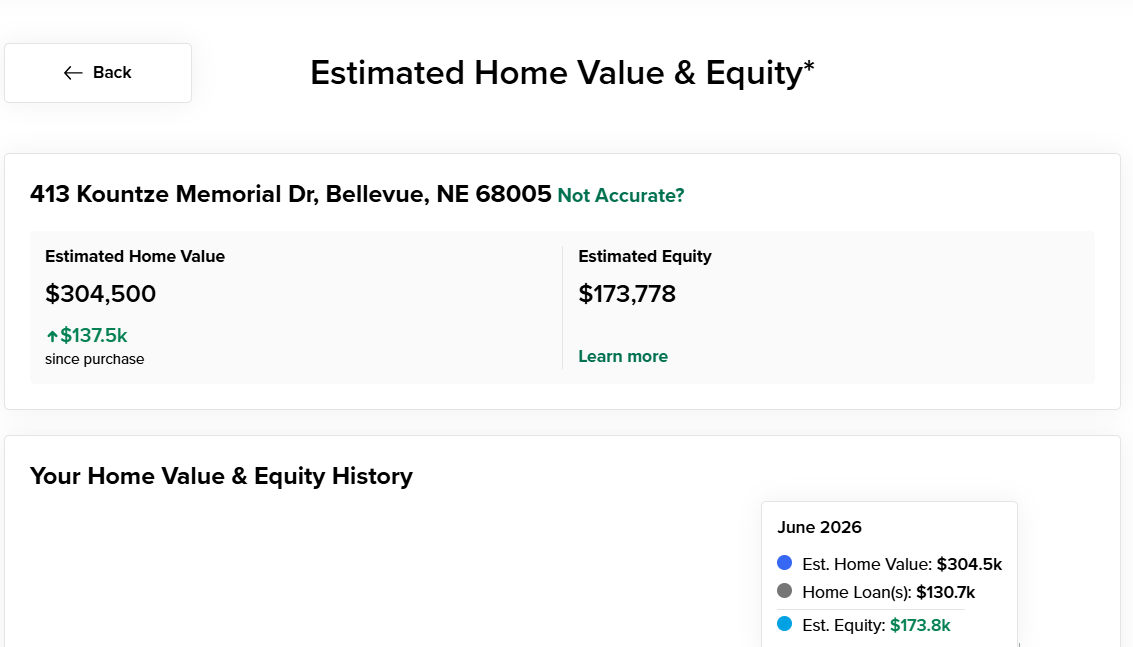The height and width of the screenshot is (647, 1133).
Task: Select the gray Home Loan(s) legend dot
Action: click(x=784, y=591)
